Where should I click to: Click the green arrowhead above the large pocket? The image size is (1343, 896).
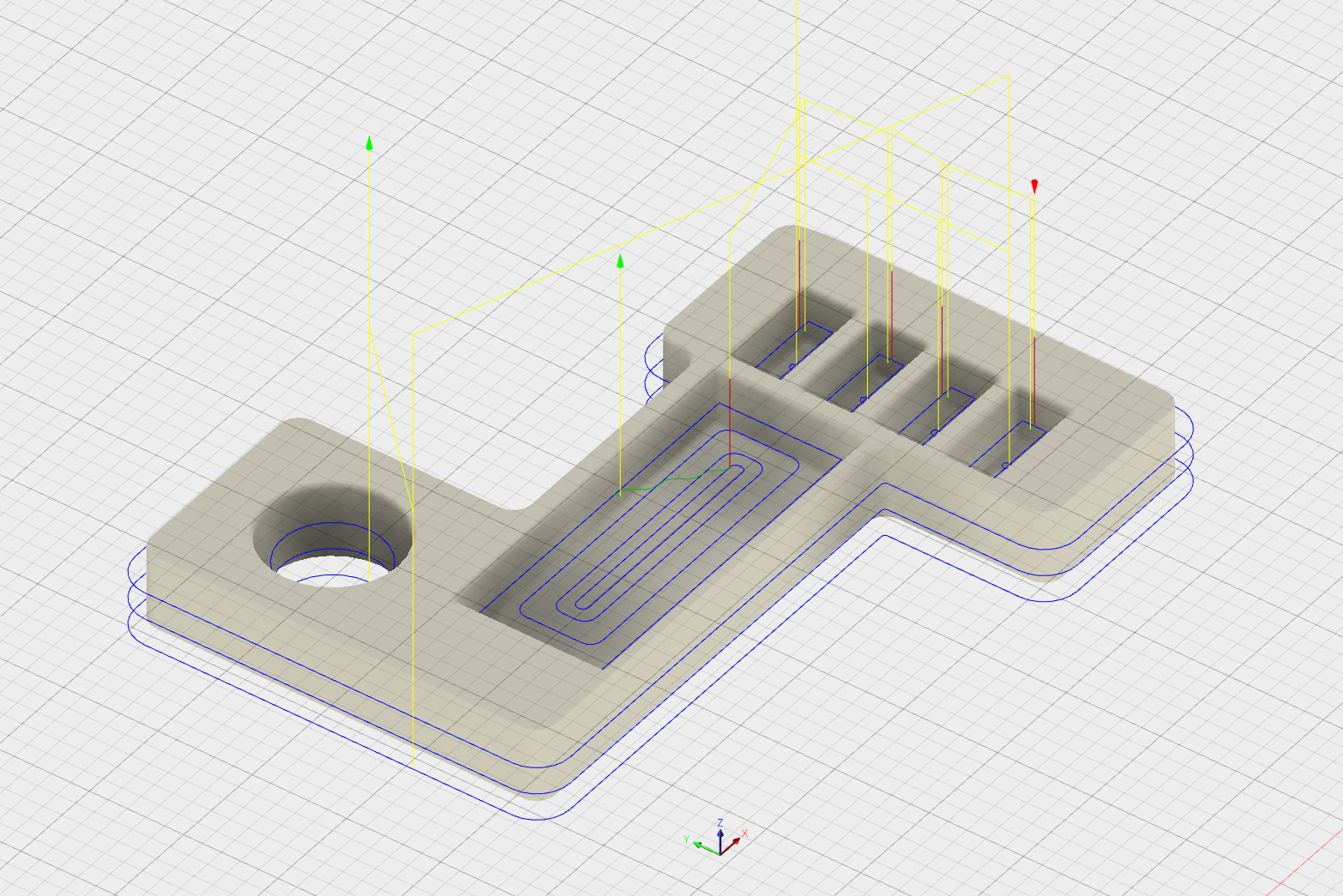(x=620, y=261)
